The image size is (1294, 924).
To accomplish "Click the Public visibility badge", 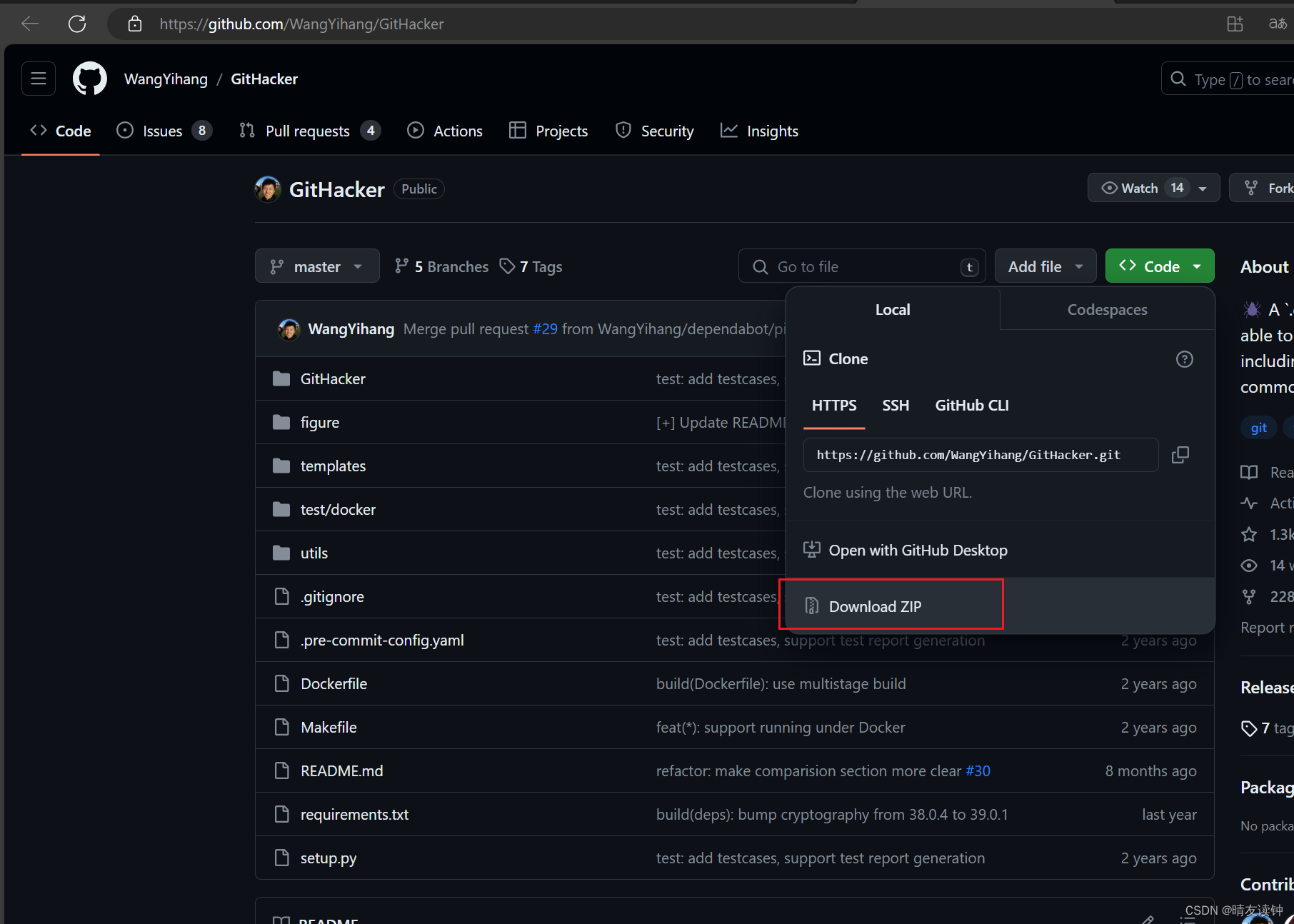I will point(419,189).
